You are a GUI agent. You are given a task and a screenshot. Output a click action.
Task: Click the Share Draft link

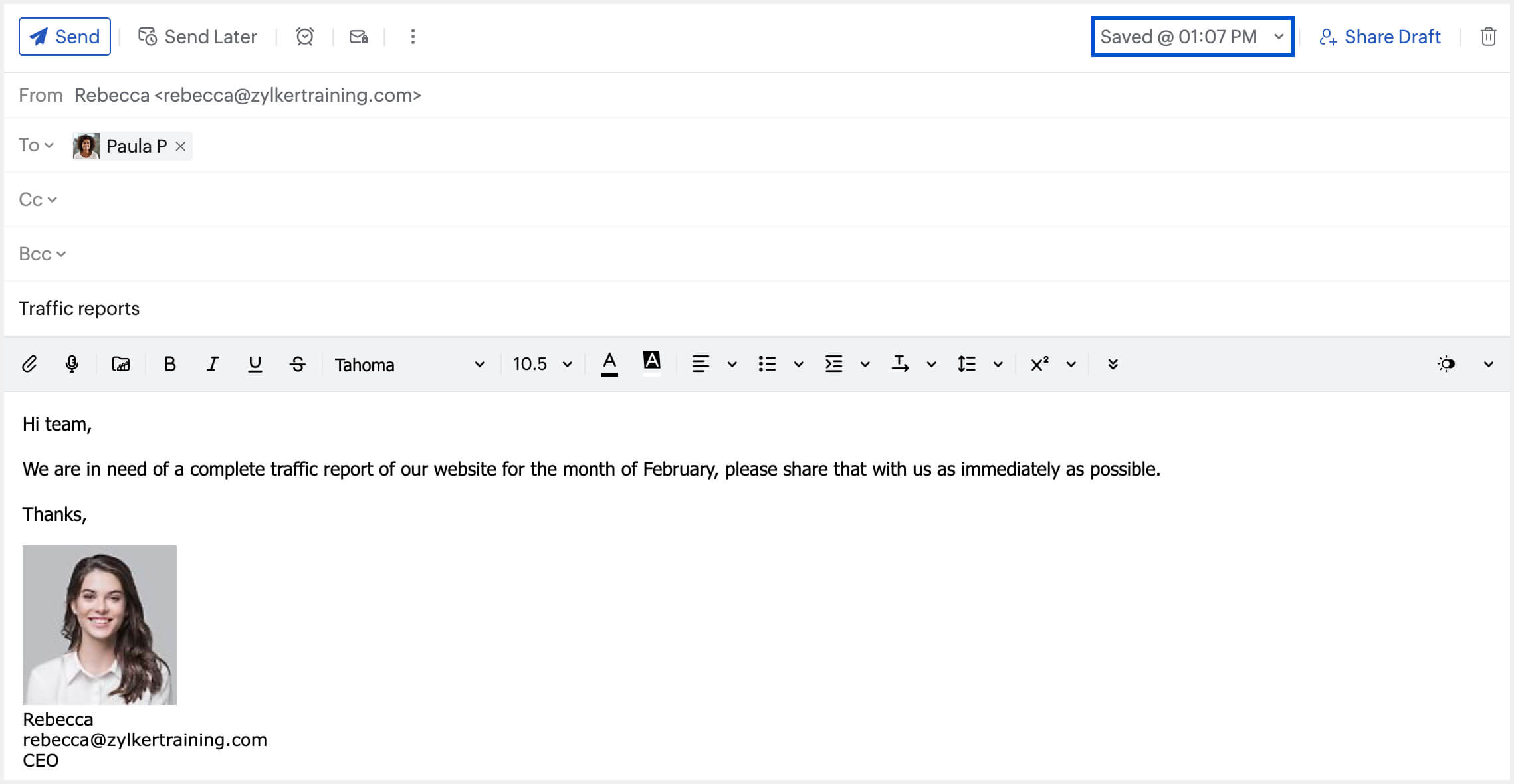1380,37
